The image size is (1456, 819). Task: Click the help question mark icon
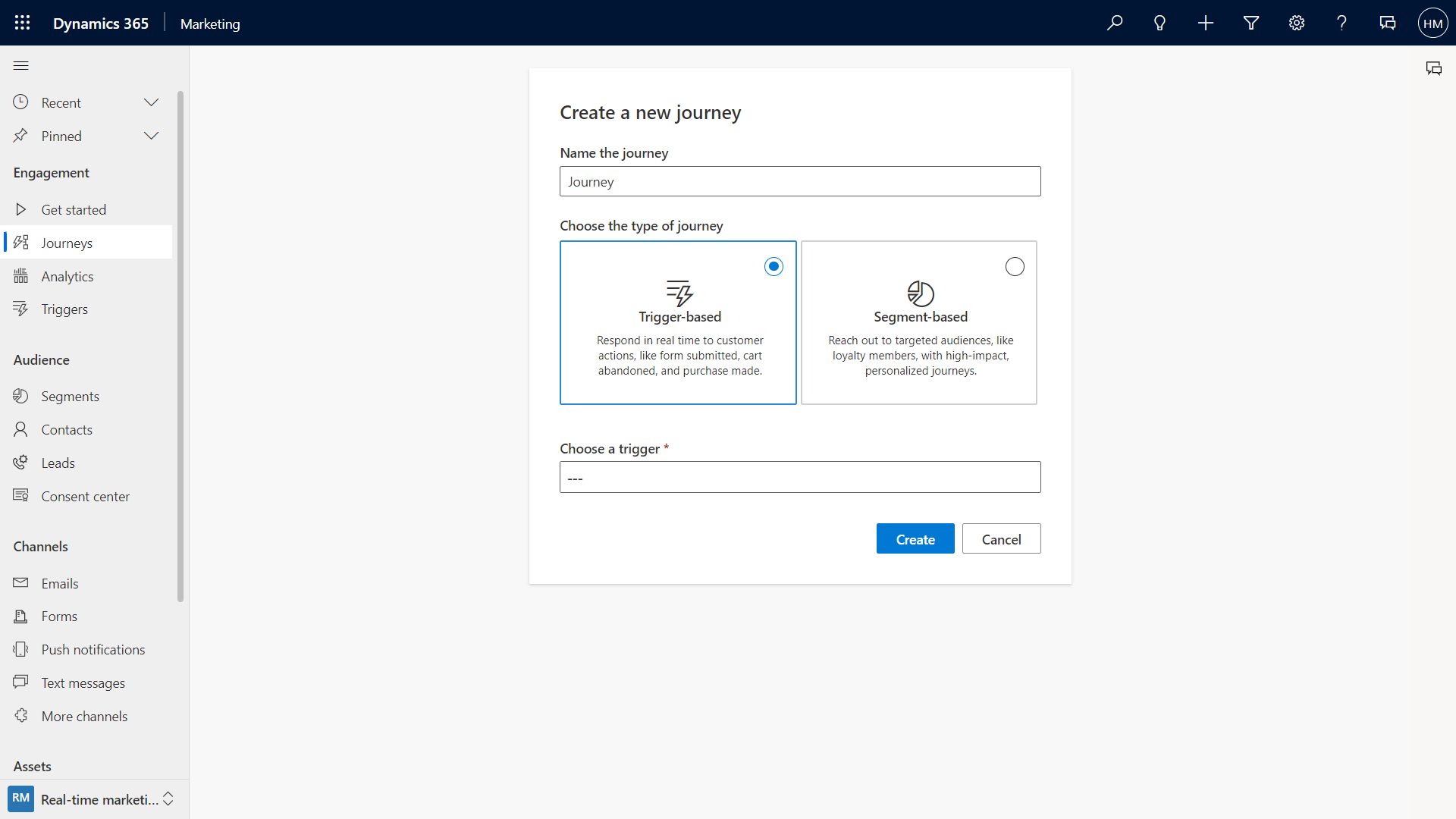[1342, 23]
